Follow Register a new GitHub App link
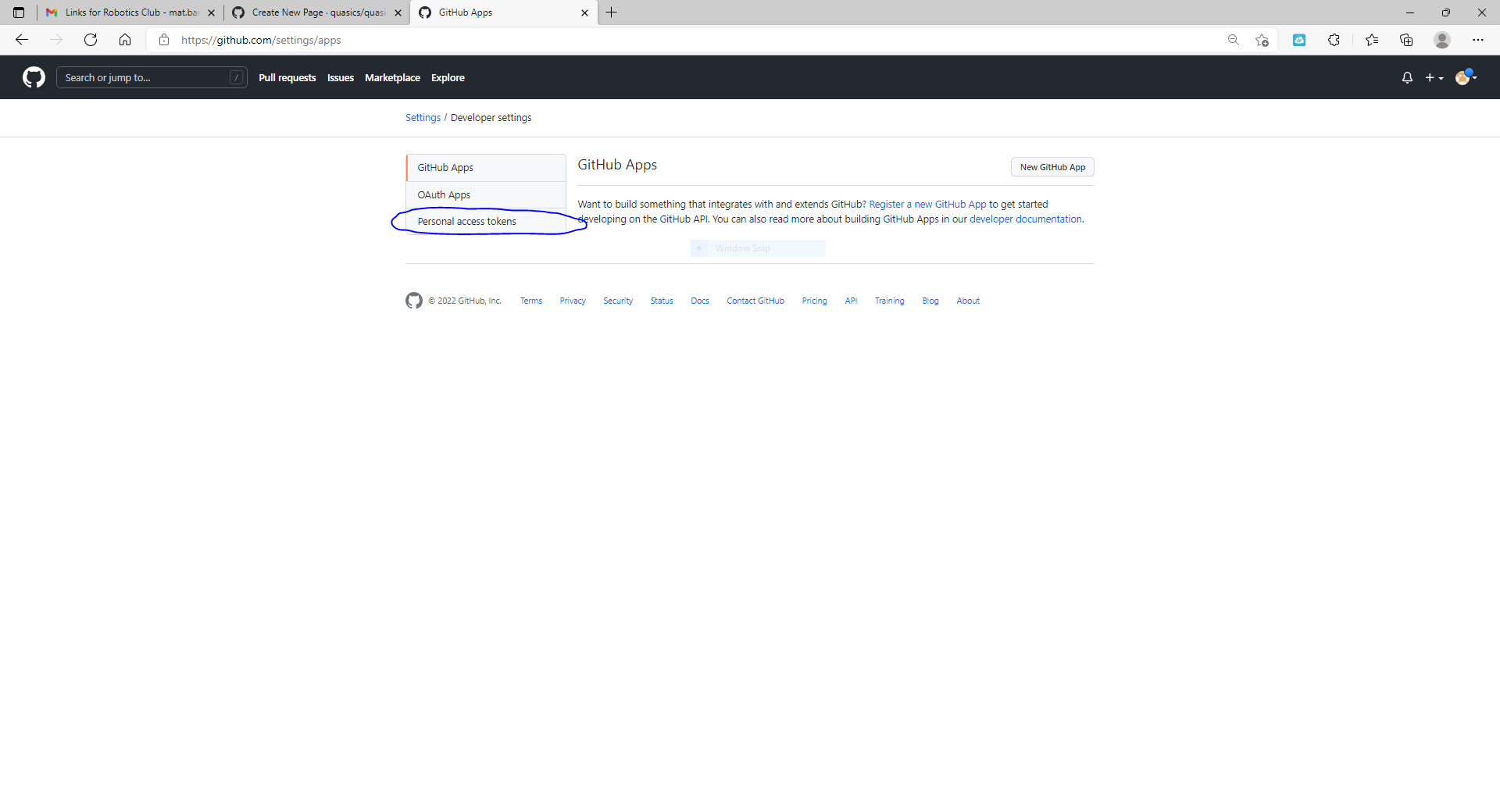The height and width of the screenshot is (812, 1500). pyautogui.click(x=927, y=205)
